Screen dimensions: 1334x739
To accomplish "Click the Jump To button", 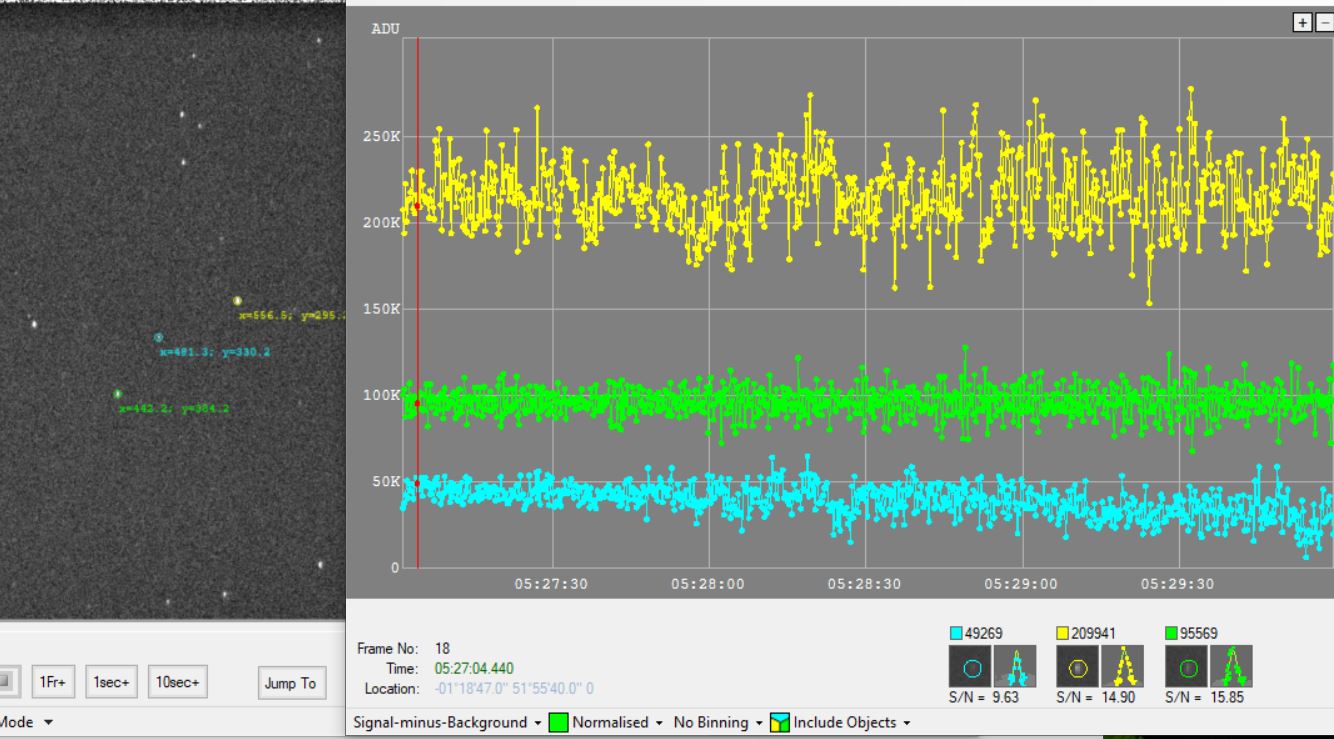I will [288, 683].
